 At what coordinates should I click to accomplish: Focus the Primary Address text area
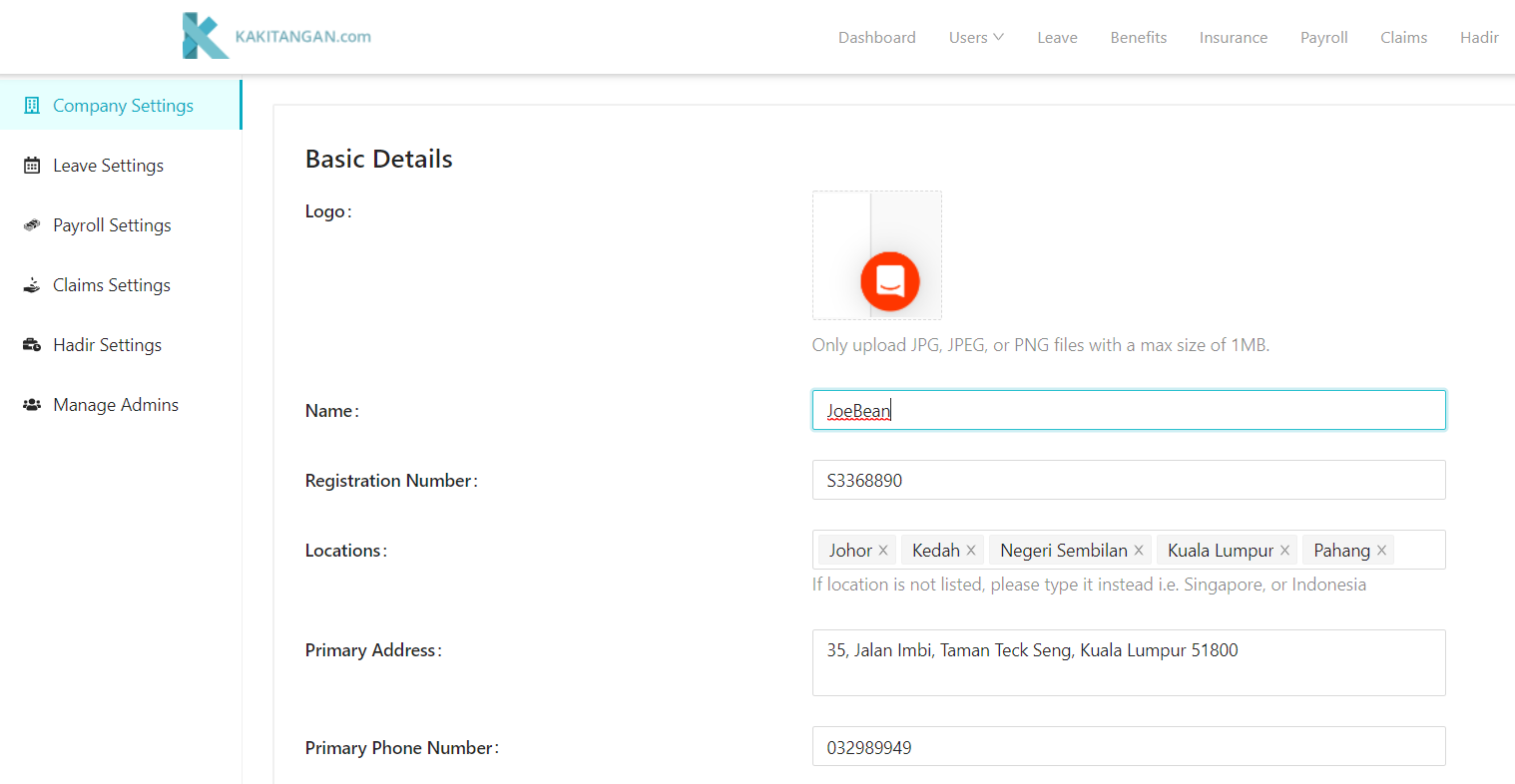(1128, 662)
